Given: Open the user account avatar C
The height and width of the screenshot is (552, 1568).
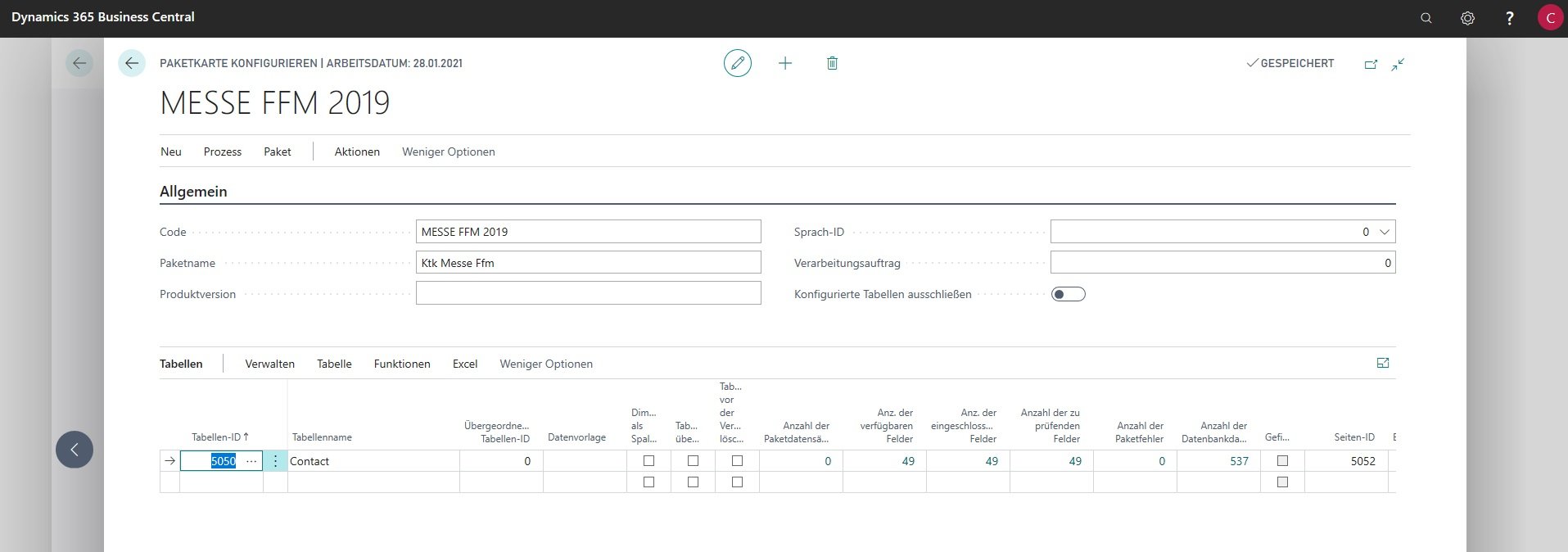Looking at the screenshot, I should click(1550, 18).
